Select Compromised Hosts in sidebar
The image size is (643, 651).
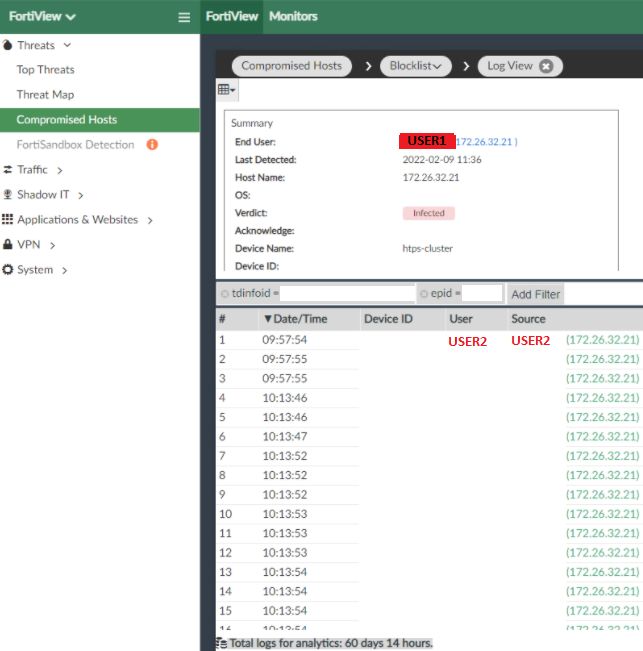pos(100,120)
